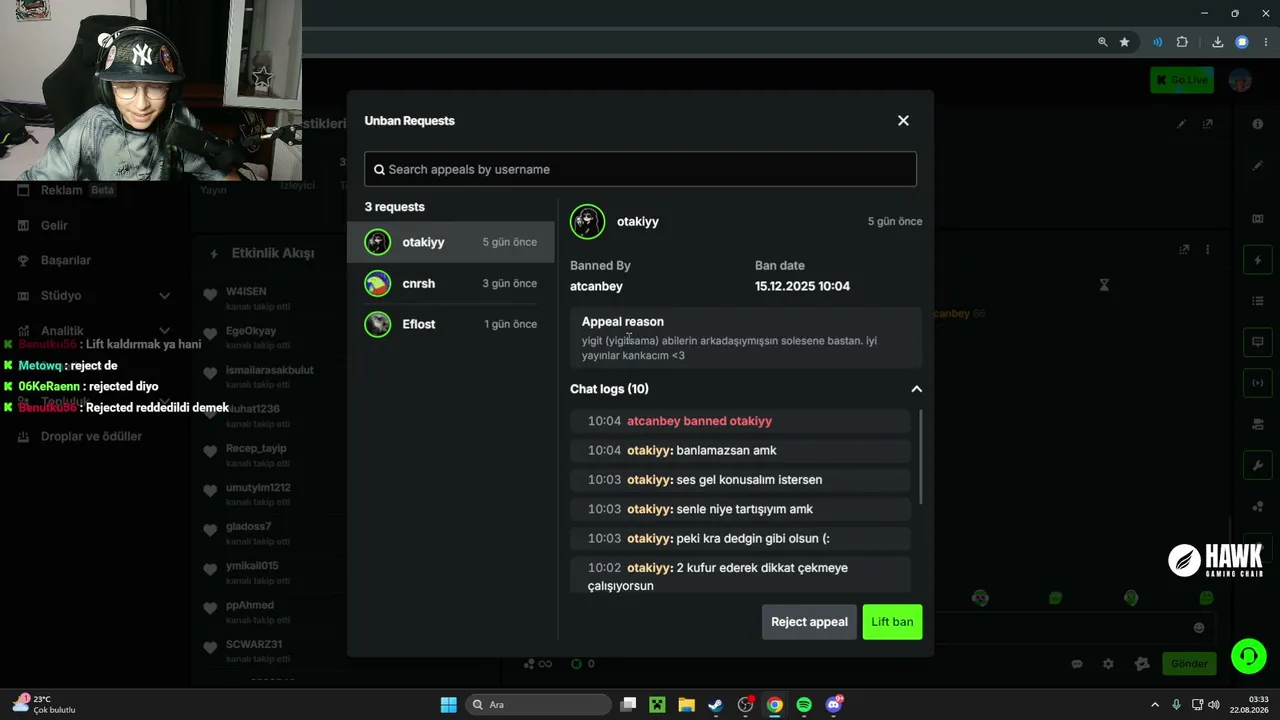Viewport: 1280px width, 720px height.
Task: Select otakiyy's unban request in the list
Action: (451, 242)
